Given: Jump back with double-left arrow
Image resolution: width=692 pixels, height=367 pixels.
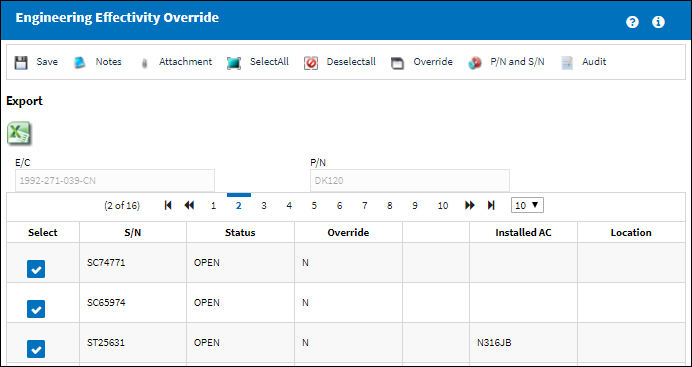Looking at the screenshot, I should (189, 205).
